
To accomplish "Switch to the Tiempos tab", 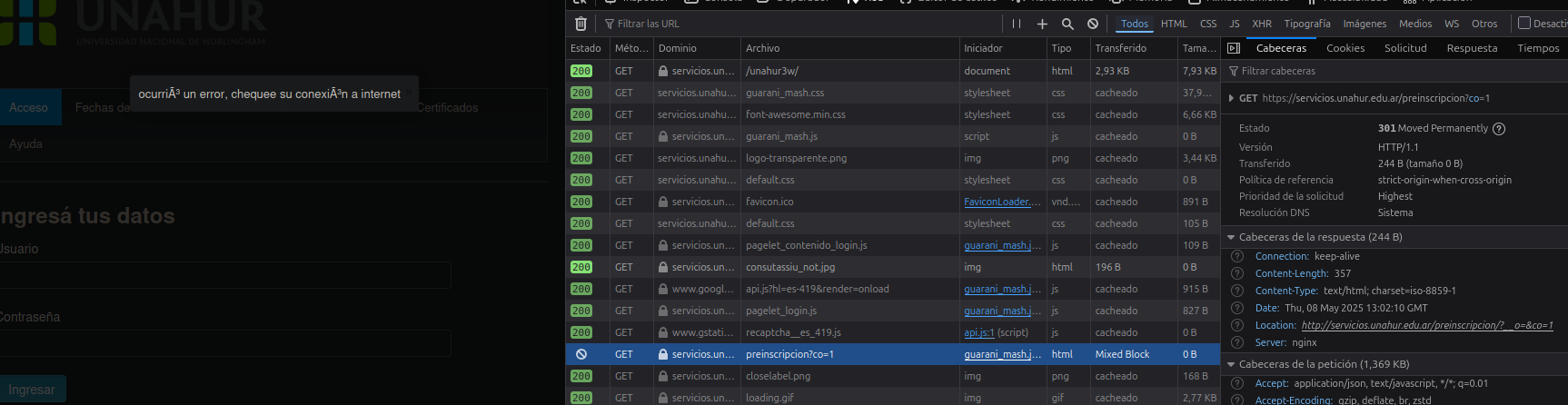I will [x=1538, y=48].
